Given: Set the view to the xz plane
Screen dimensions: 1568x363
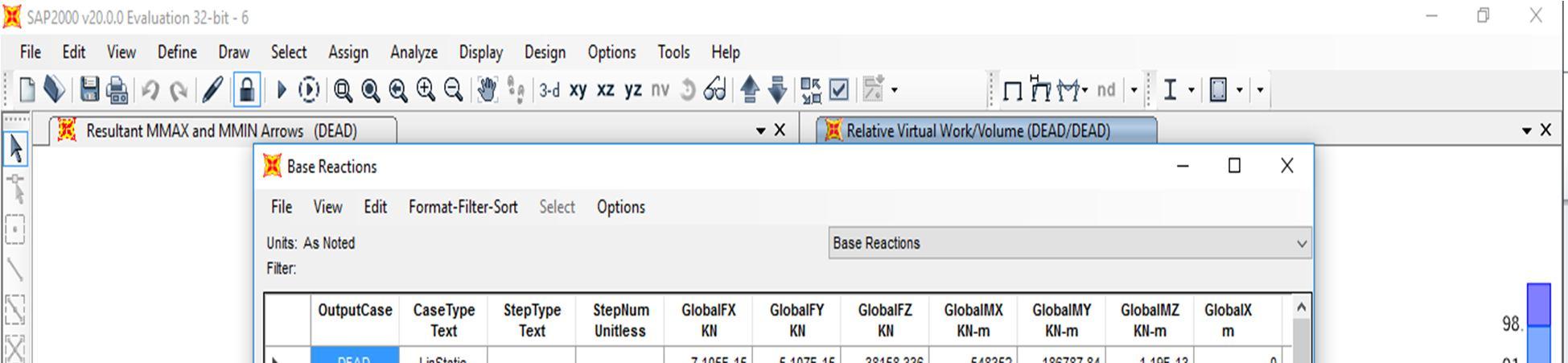Looking at the screenshot, I should pyautogui.click(x=605, y=90).
